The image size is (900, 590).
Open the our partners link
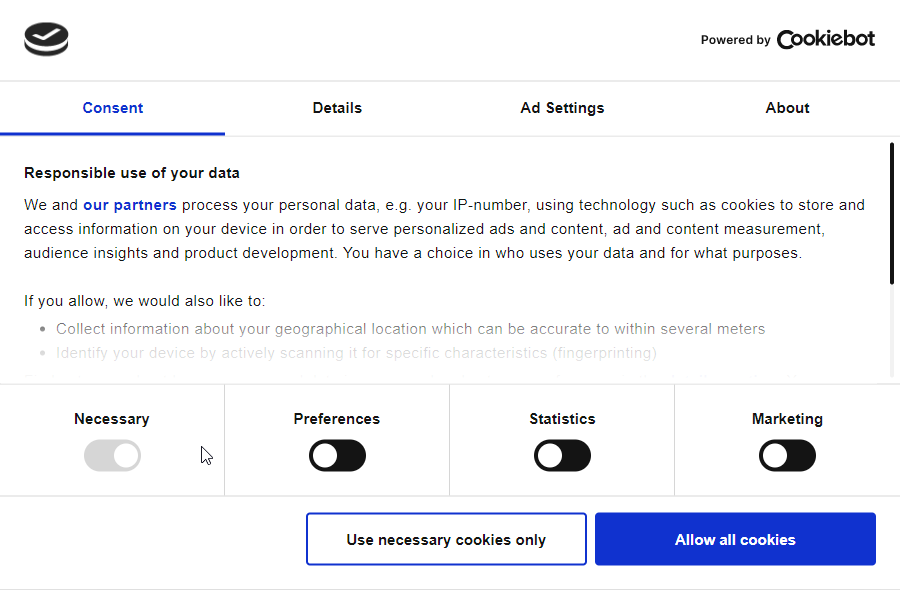129,204
